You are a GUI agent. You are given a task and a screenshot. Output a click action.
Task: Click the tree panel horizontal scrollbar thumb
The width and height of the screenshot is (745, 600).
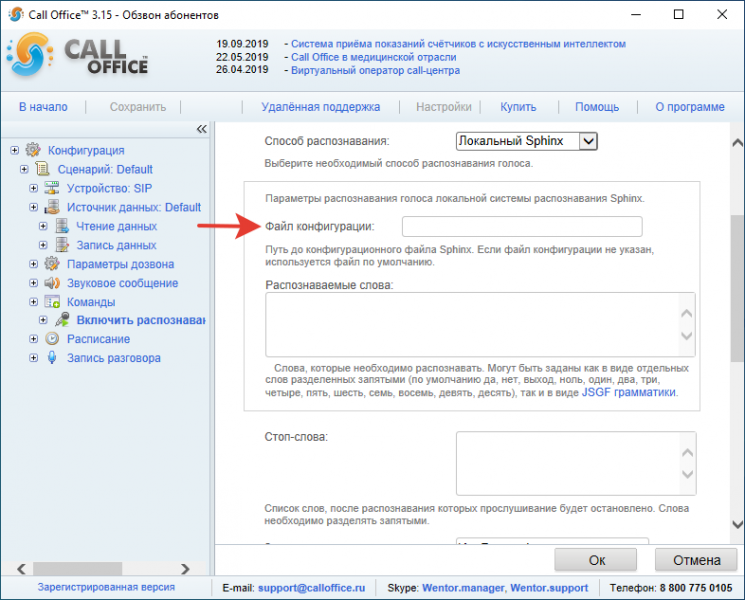pyautogui.click(x=77, y=569)
